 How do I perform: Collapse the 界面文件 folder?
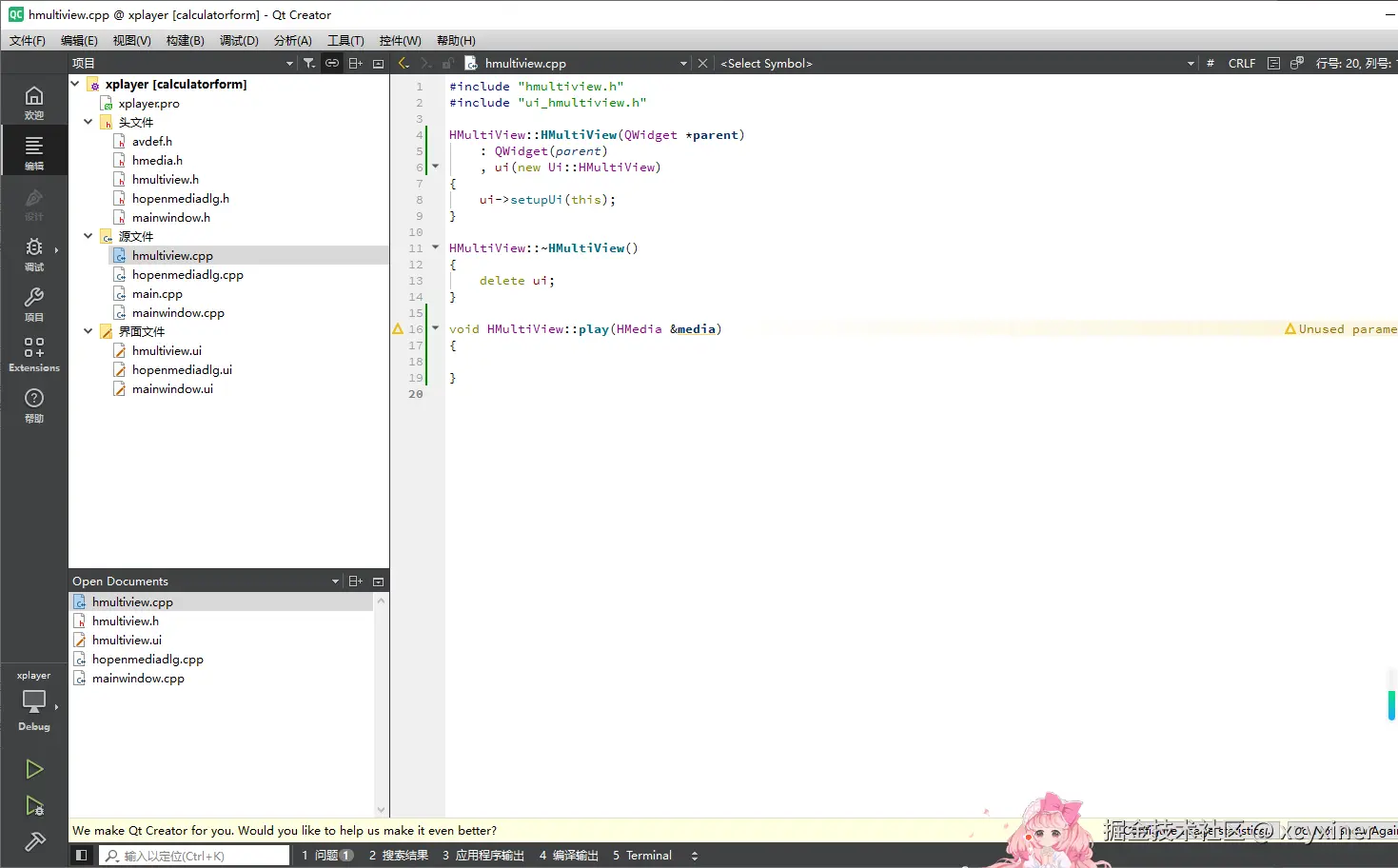89,331
